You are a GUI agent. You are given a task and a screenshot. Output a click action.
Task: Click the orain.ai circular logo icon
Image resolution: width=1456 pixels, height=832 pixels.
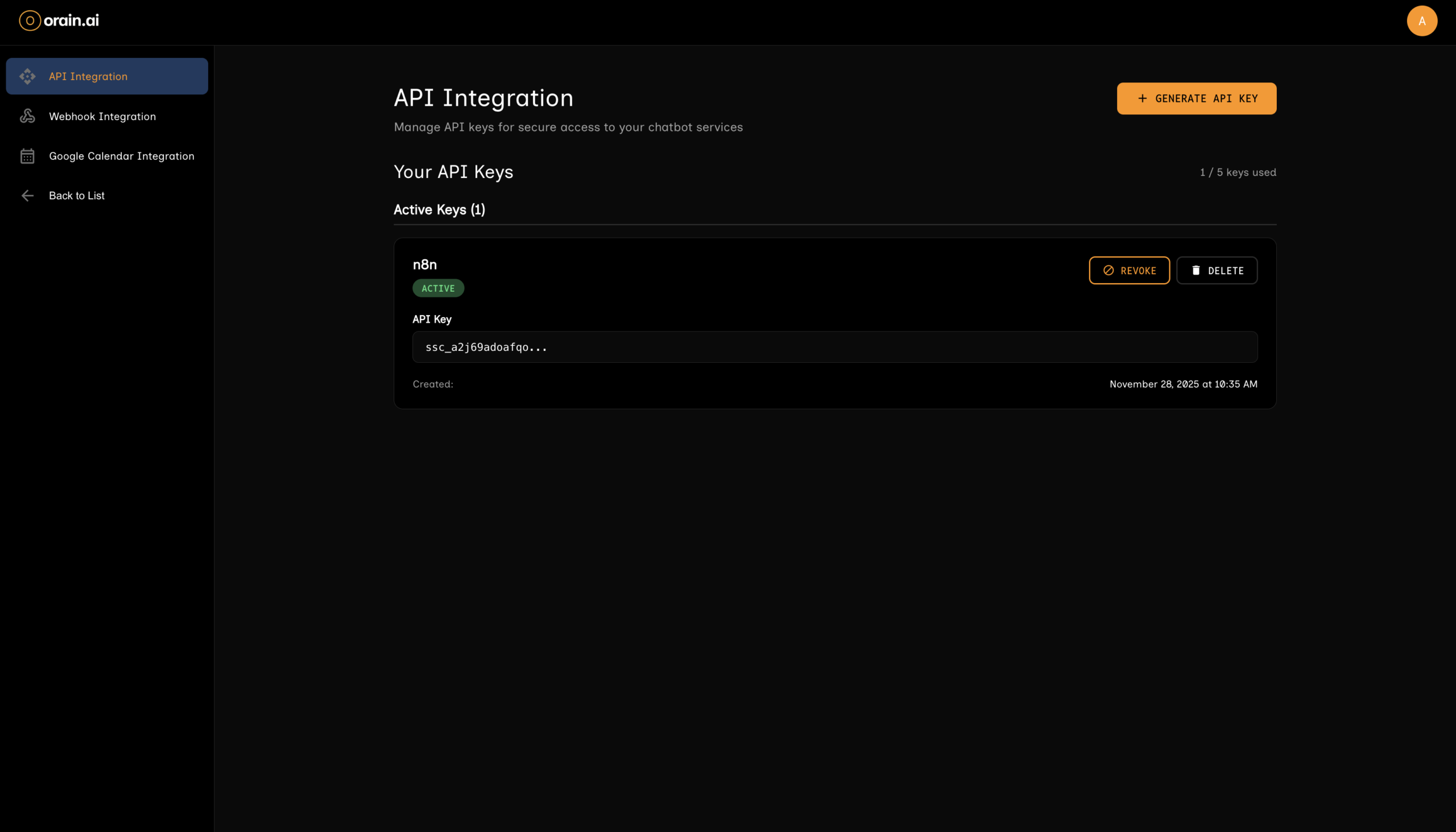click(x=30, y=20)
